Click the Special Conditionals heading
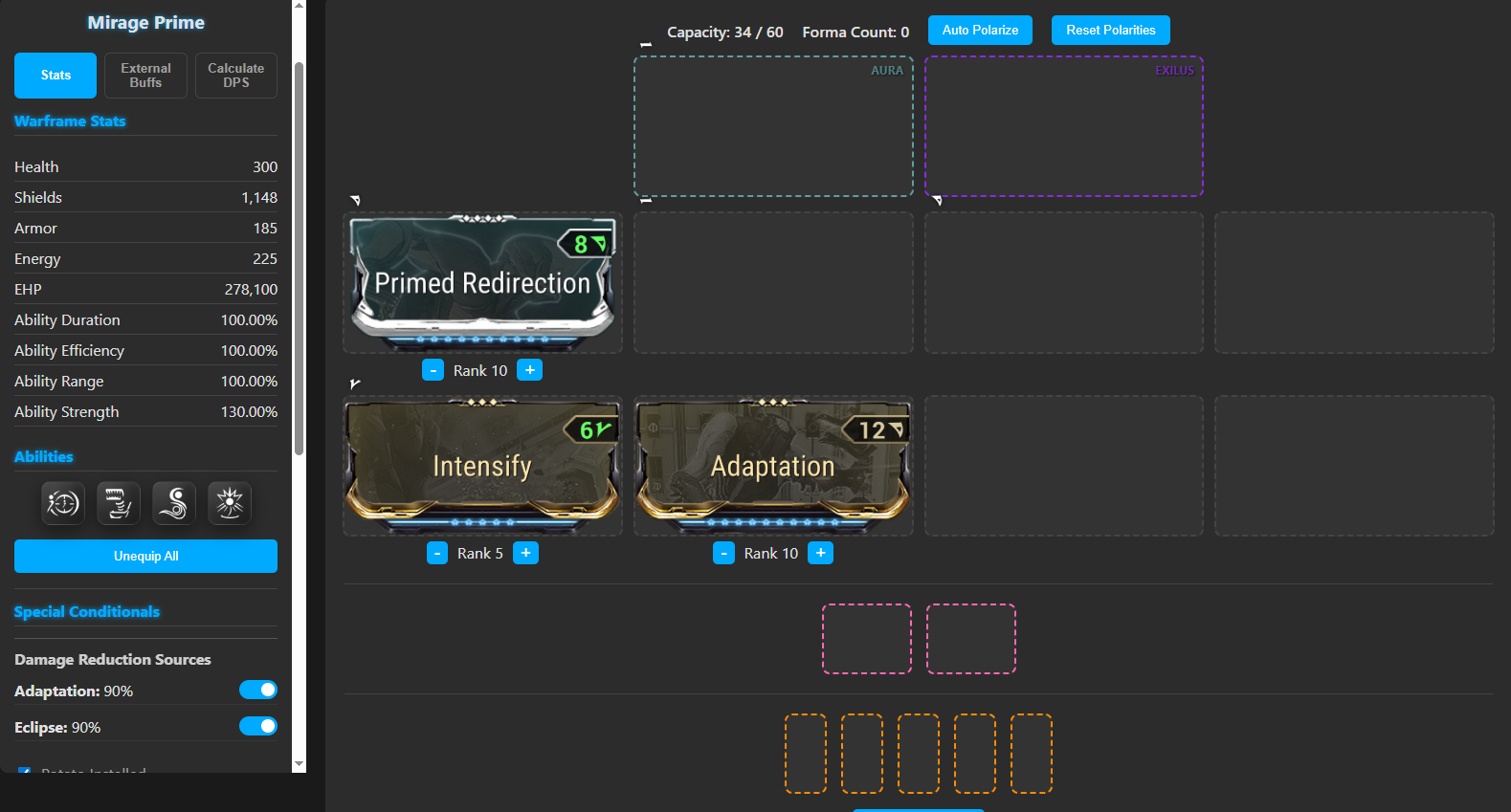 [87, 612]
